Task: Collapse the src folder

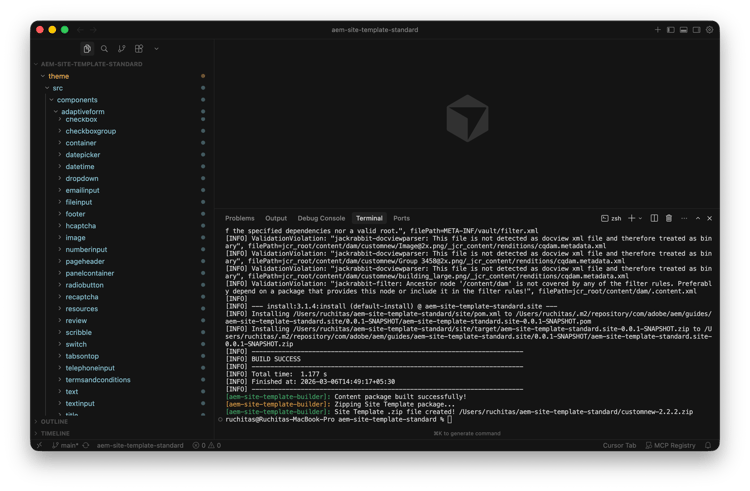Action: (x=122, y=88)
